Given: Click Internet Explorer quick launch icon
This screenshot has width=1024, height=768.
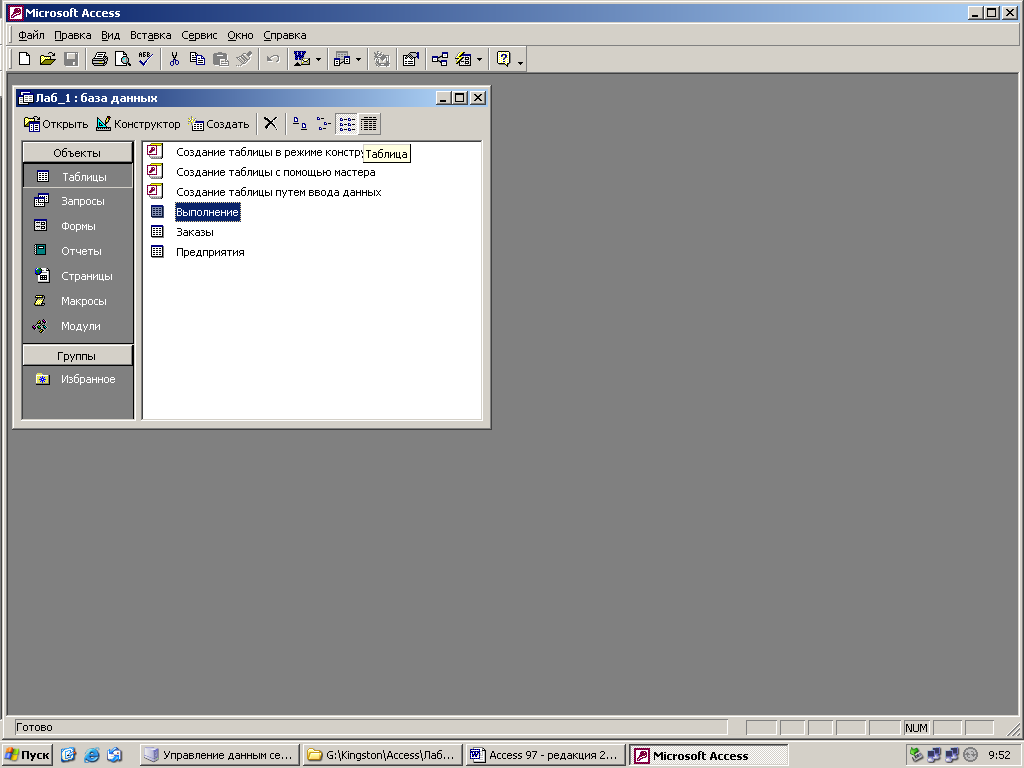Looking at the screenshot, I should pos(91,755).
